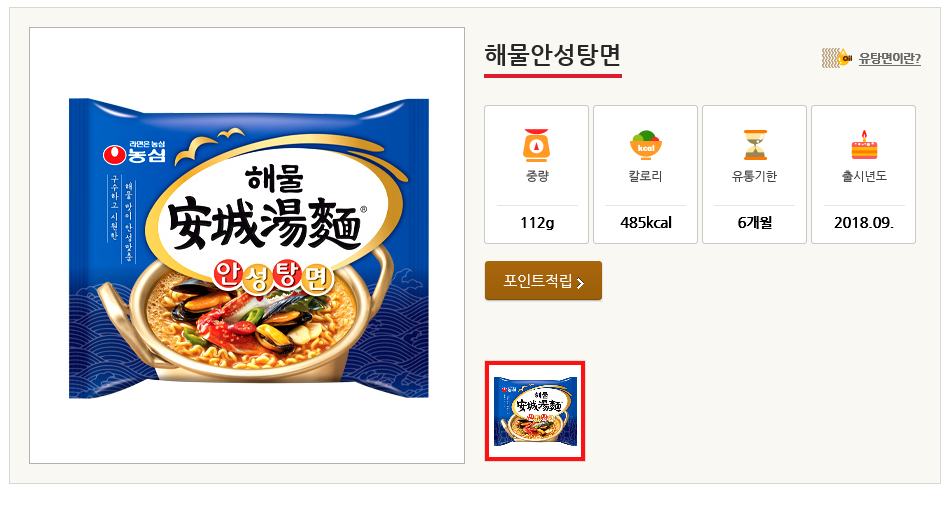Screen dimensions: 950x505
Task: Click the 해물안성탕면 product title
Action: coord(552,55)
